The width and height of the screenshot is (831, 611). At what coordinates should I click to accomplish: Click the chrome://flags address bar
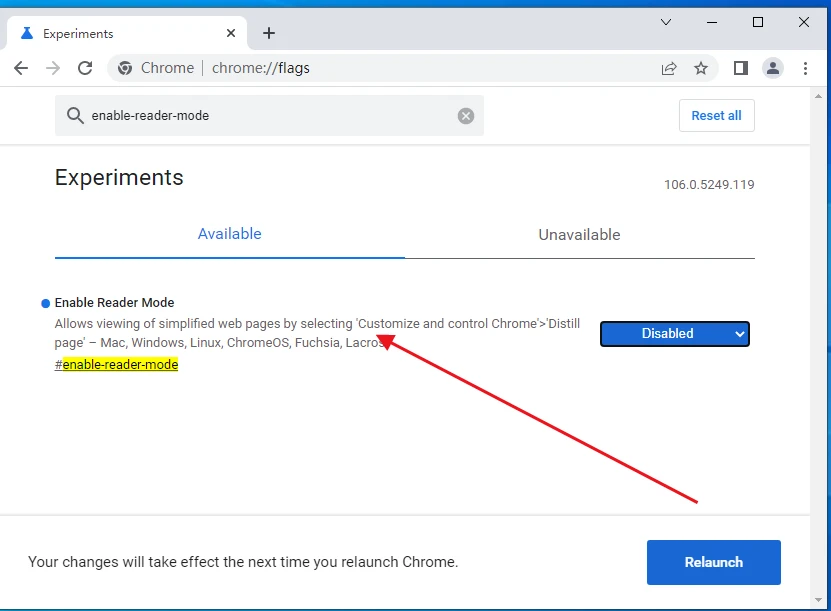413,68
